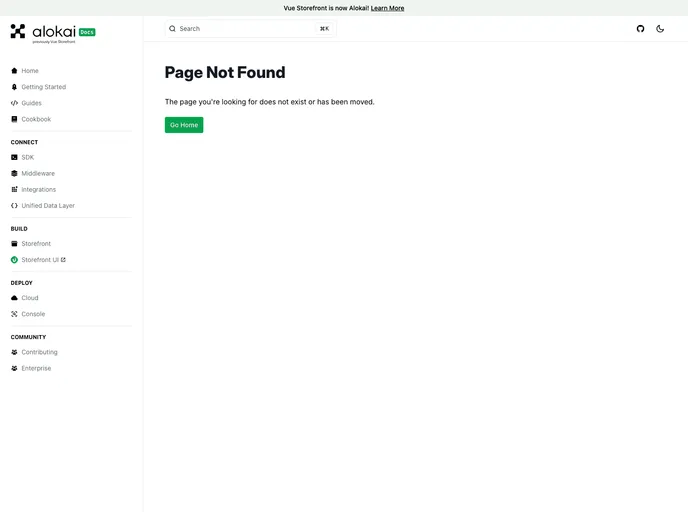Click the Contributing people icon

(14, 352)
